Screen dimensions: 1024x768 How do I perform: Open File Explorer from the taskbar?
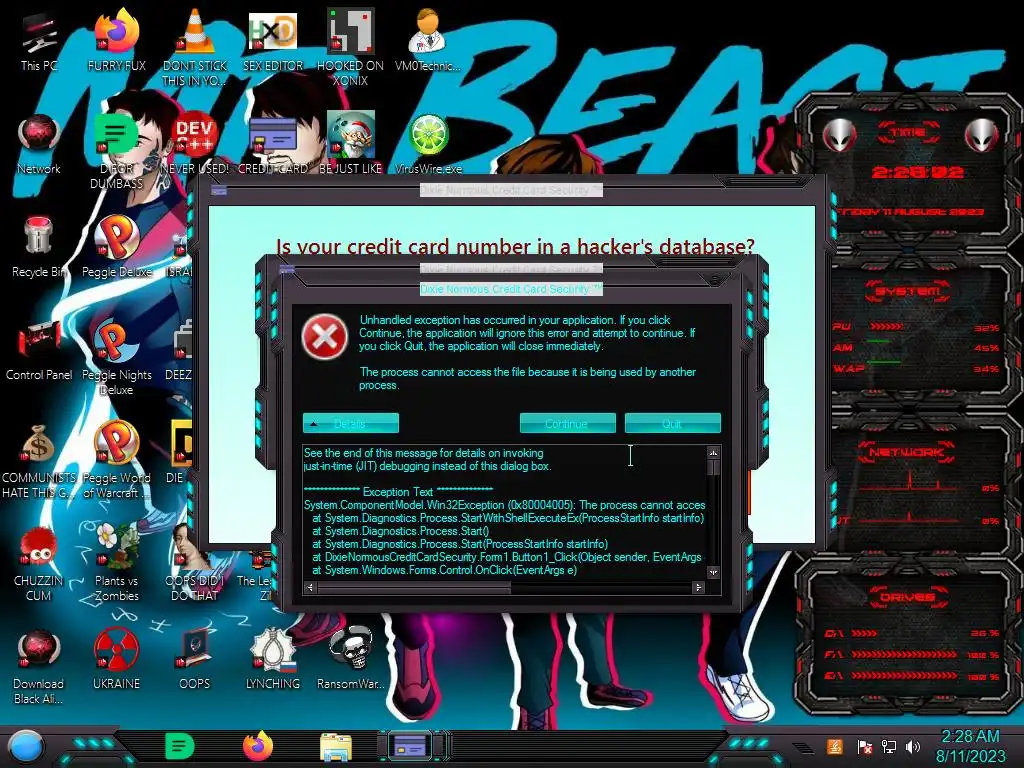[x=336, y=747]
